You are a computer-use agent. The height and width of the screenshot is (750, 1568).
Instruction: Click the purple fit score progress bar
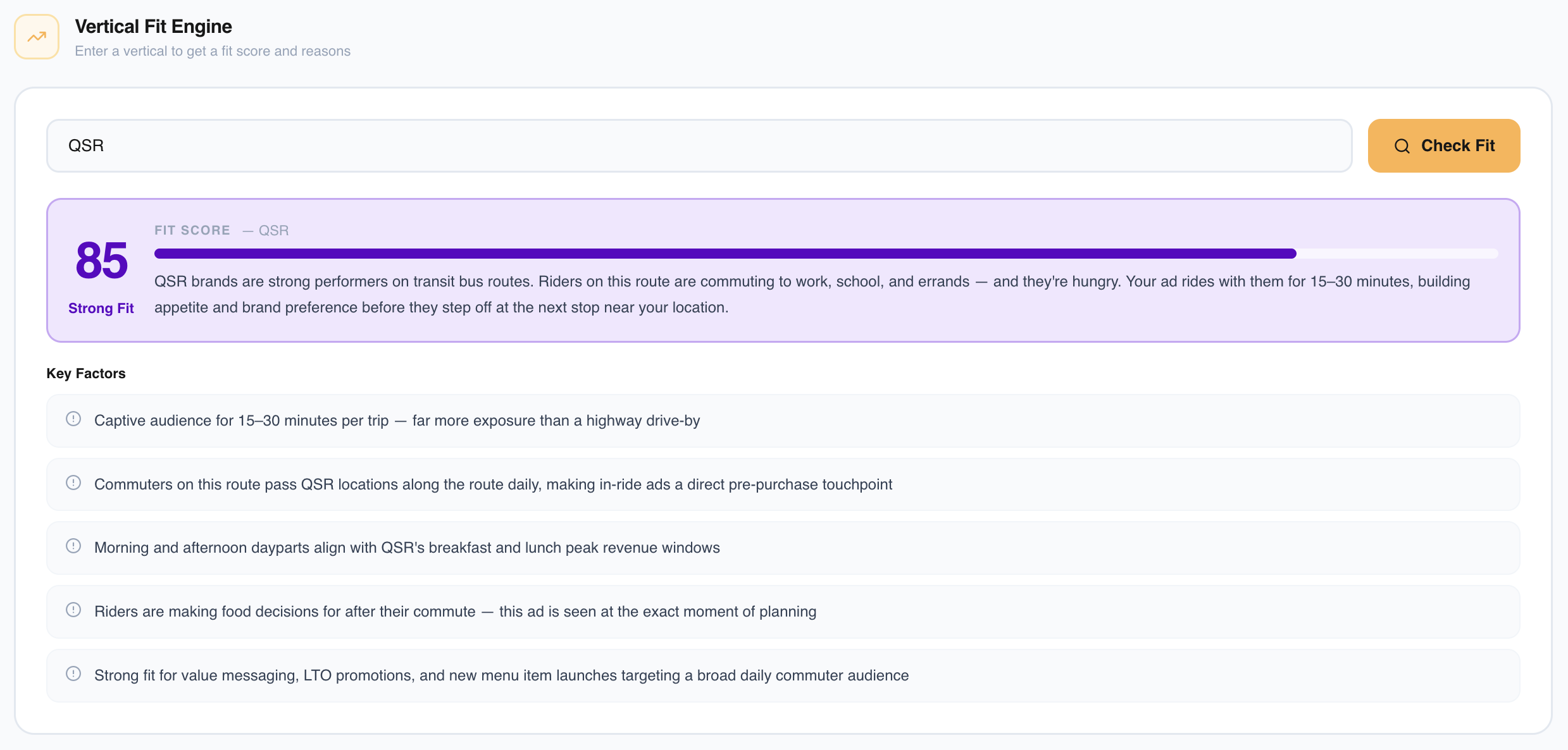click(x=826, y=254)
